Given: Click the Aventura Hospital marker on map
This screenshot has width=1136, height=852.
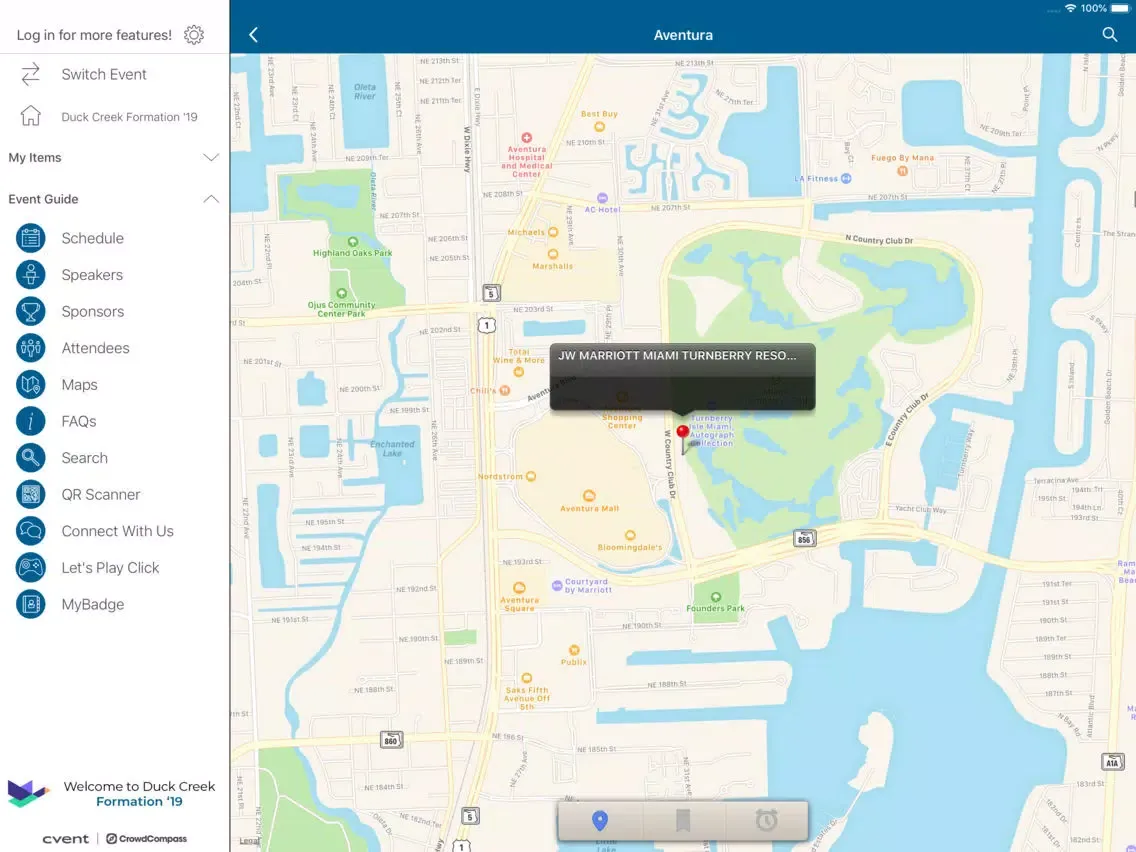Looking at the screenshot, I should [527, 138].
